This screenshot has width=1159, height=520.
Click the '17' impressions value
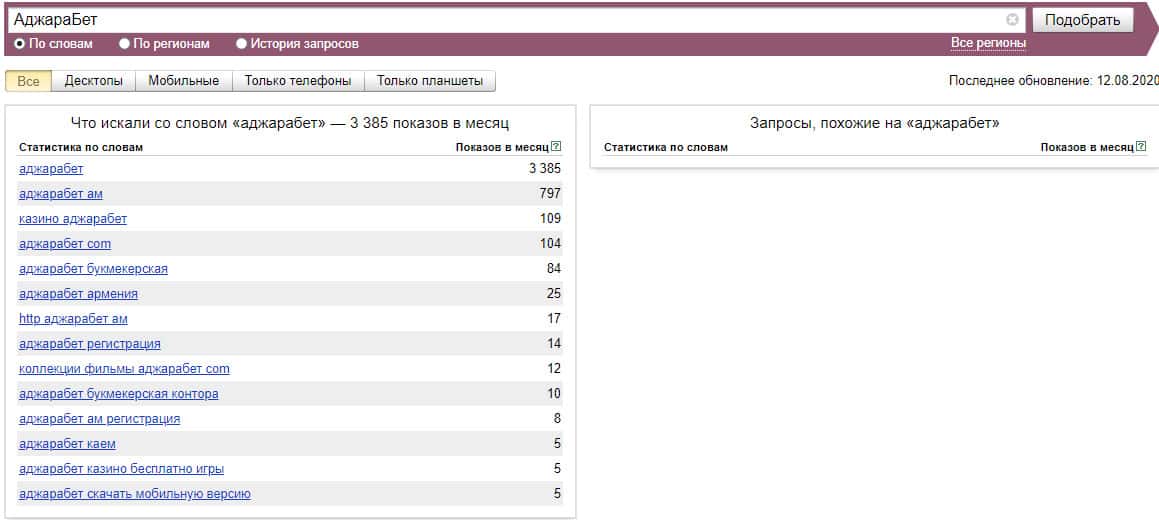coord(554,319)
